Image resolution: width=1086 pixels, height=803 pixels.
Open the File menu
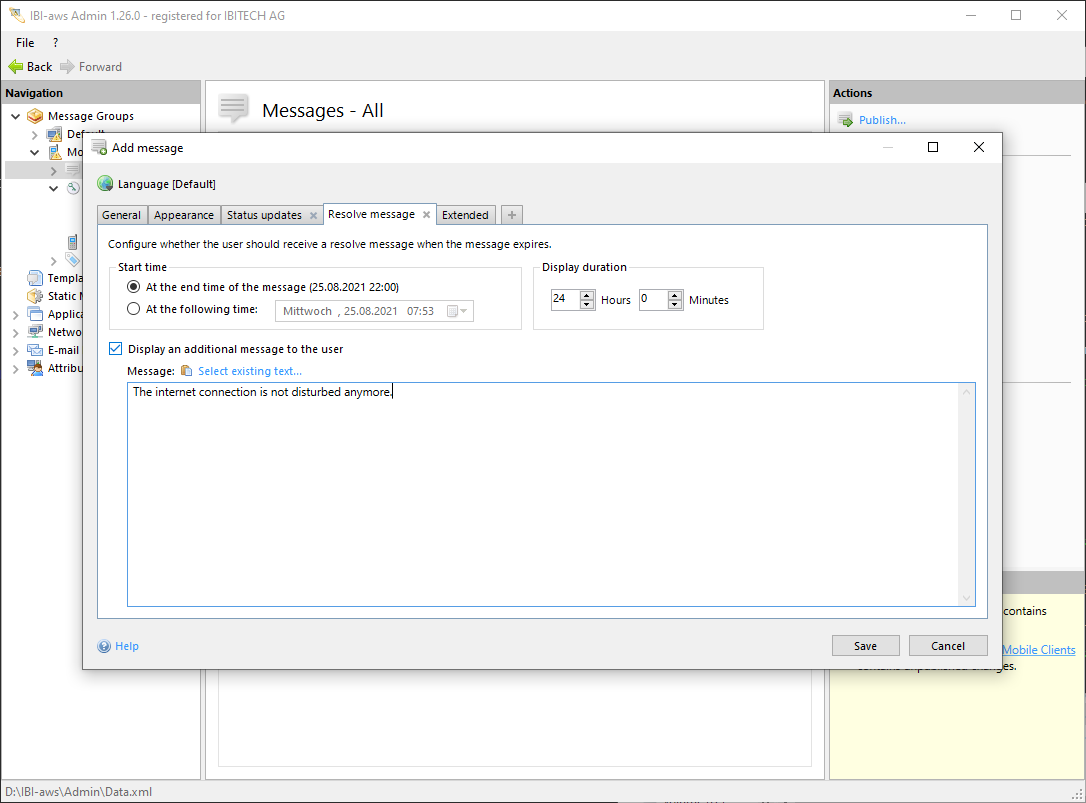[x=25, y=43]
